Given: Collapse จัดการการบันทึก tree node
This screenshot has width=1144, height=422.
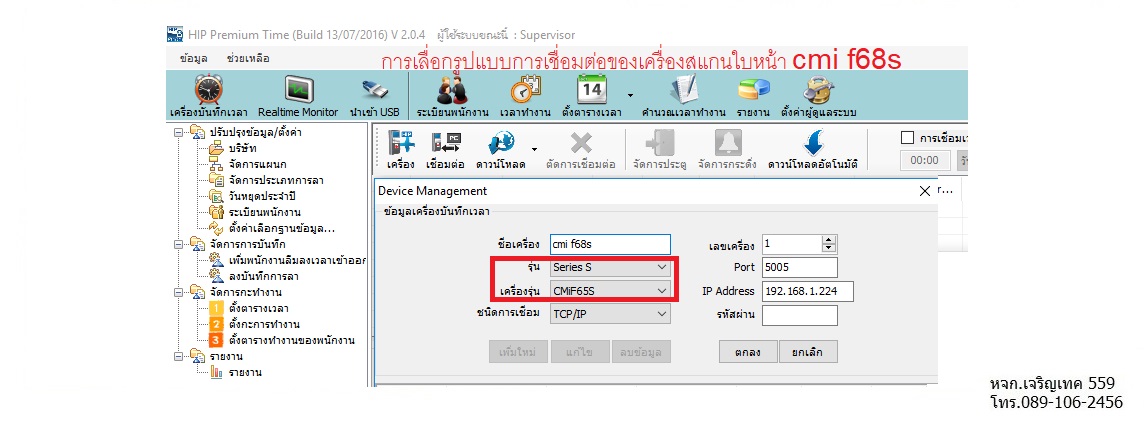Looking at the screenshot, I should click(178, 244).
